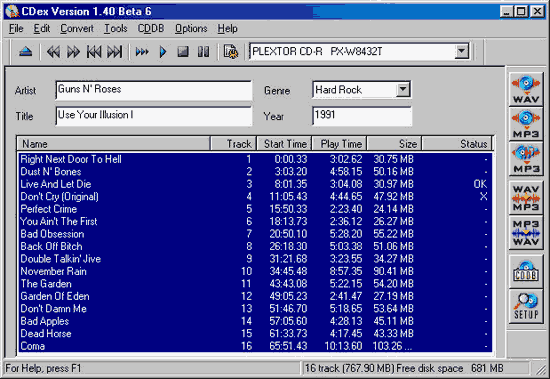Eject the CD with the eject icon
550x379 pixels.
tap(26, 52)
